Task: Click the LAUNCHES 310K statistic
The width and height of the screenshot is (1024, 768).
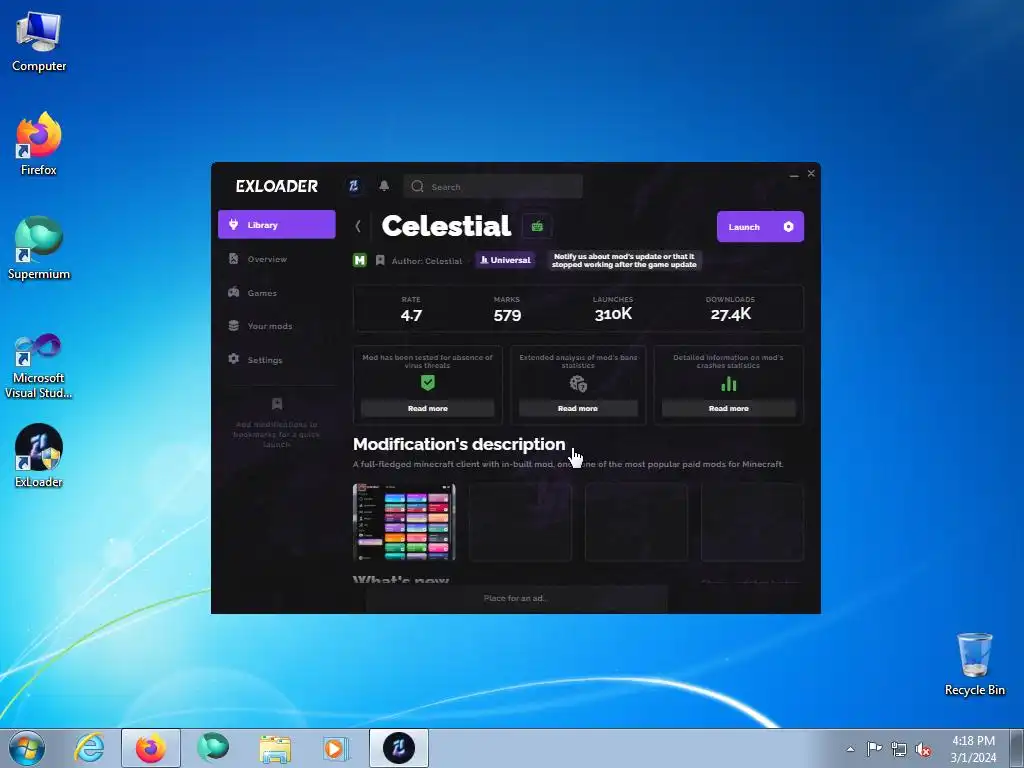Action: [613, 309]
